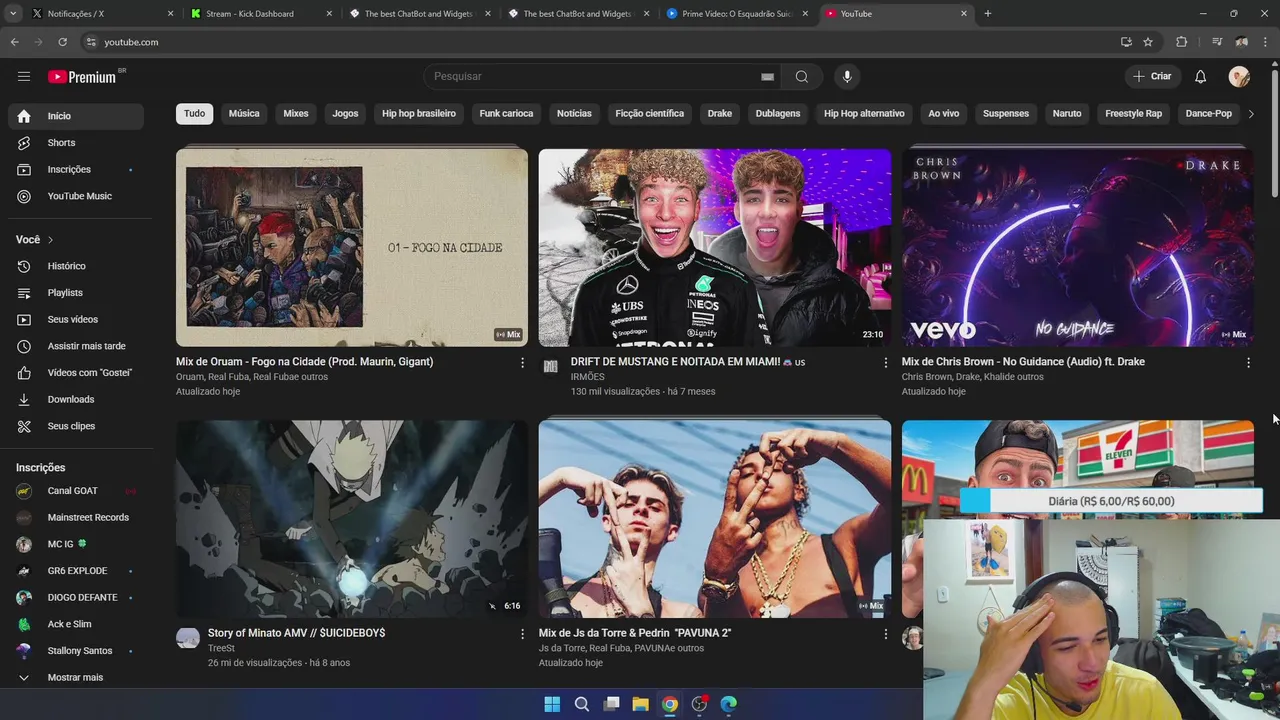1280x720 pixels.
Task: Open options for DRIFT DE MUSTANG video
Action: pyautogui.click(x=885, y=363)
